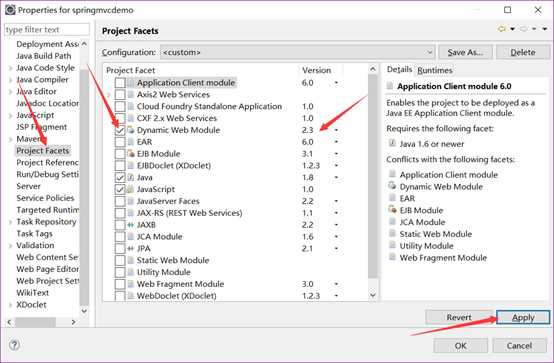The image size is (554, 363).
Task: Click the OK button
Action: point(460,345)
